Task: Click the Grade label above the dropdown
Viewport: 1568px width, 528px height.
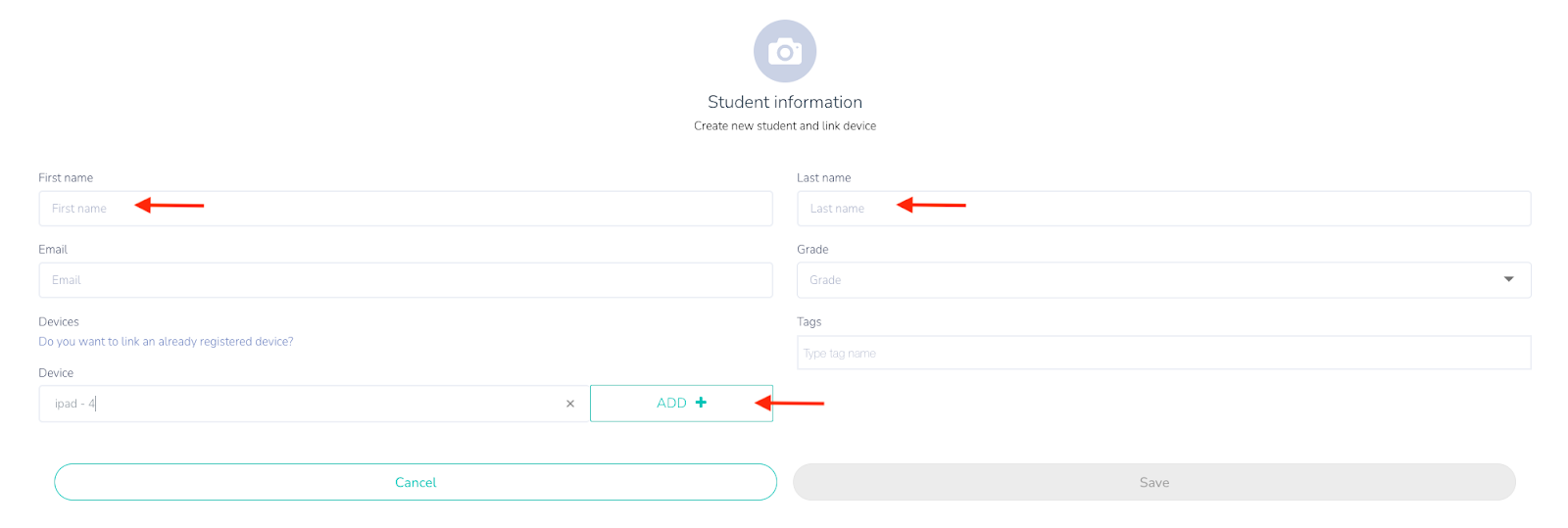Action: pyautogui.click(x=812, y=249)
